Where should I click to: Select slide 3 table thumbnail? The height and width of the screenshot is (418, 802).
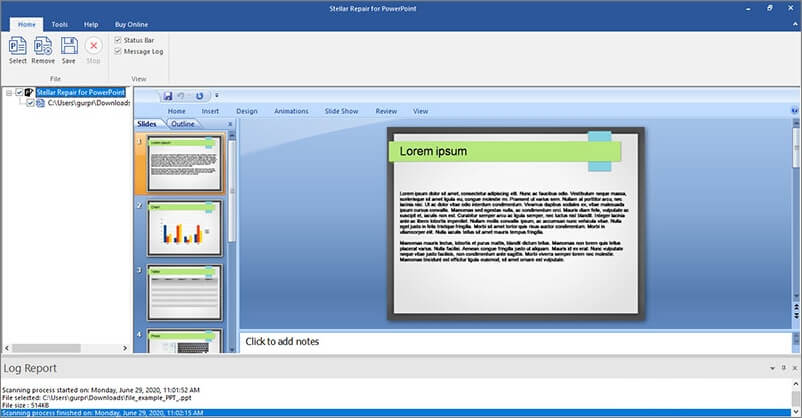(185, 293)
